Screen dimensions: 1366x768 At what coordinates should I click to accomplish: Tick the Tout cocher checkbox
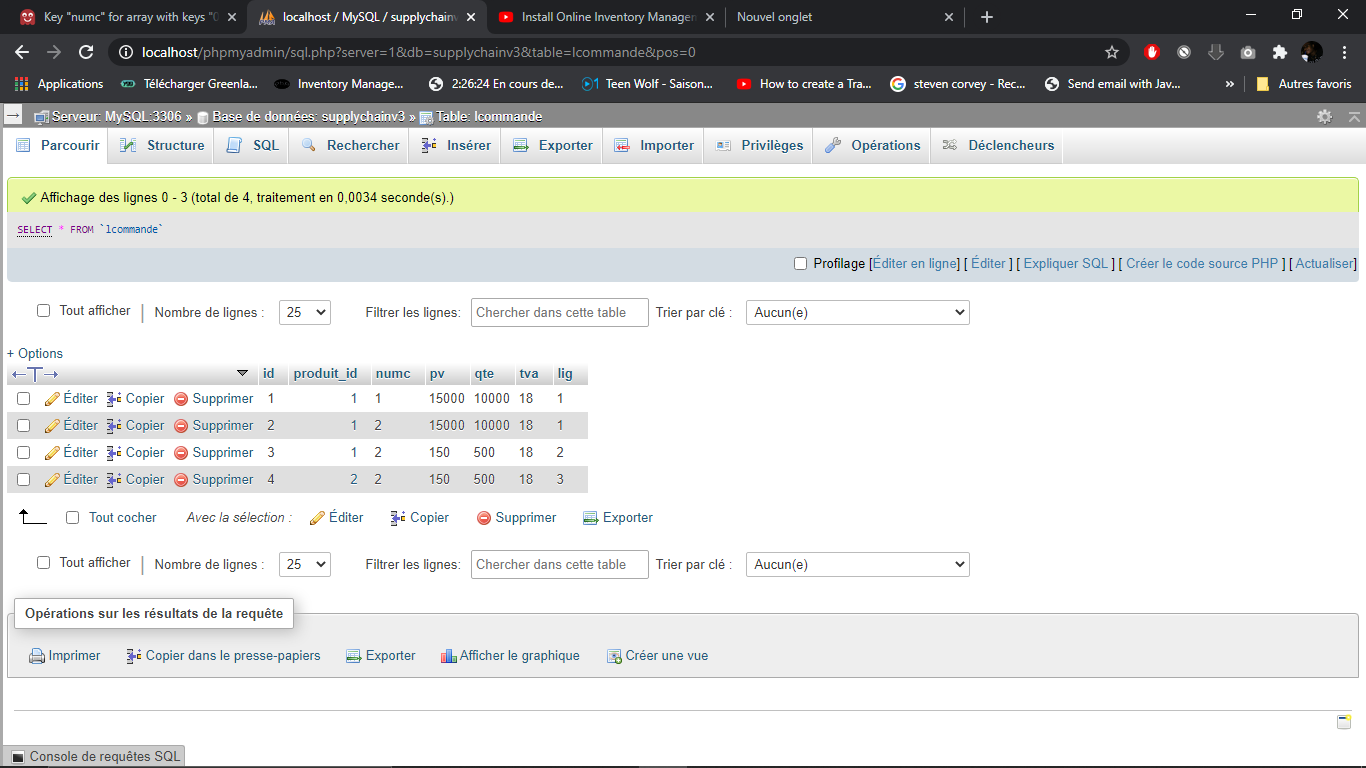tap(72, 518)
